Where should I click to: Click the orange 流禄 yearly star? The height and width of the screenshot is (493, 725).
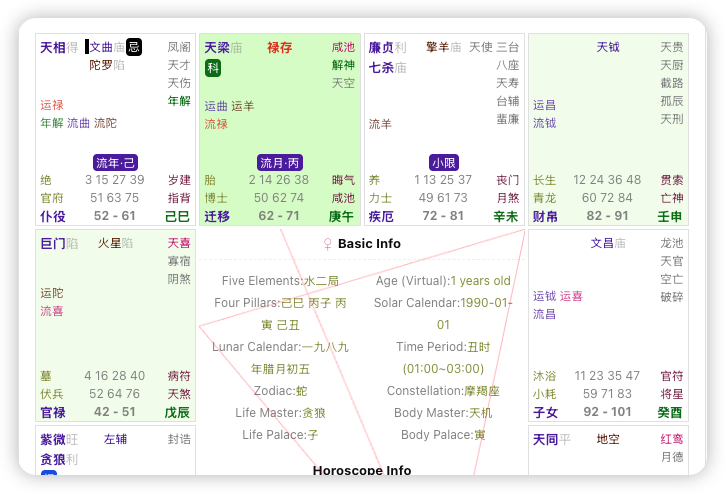(x=216, y=124)
